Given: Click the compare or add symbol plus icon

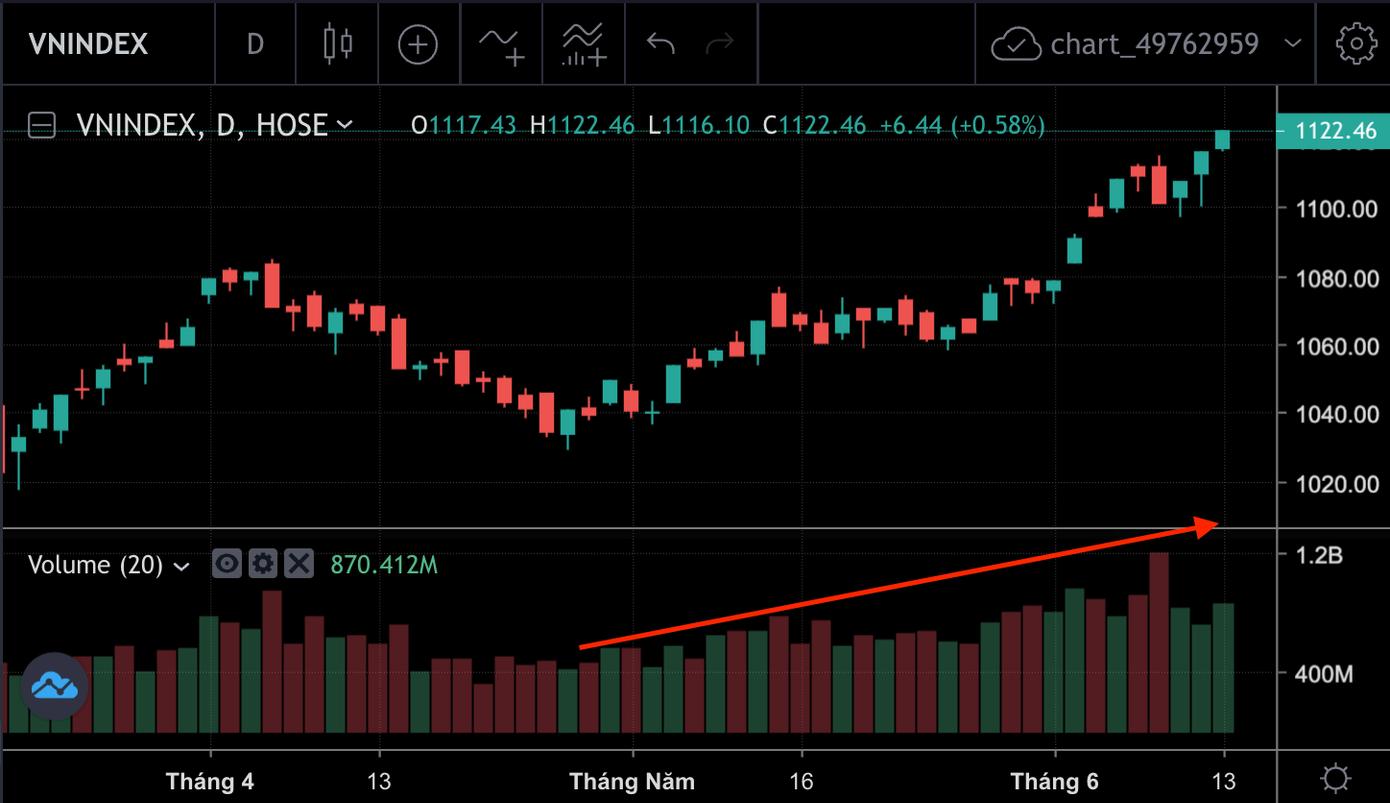Looking at the screenshot, I should (417, 44).
